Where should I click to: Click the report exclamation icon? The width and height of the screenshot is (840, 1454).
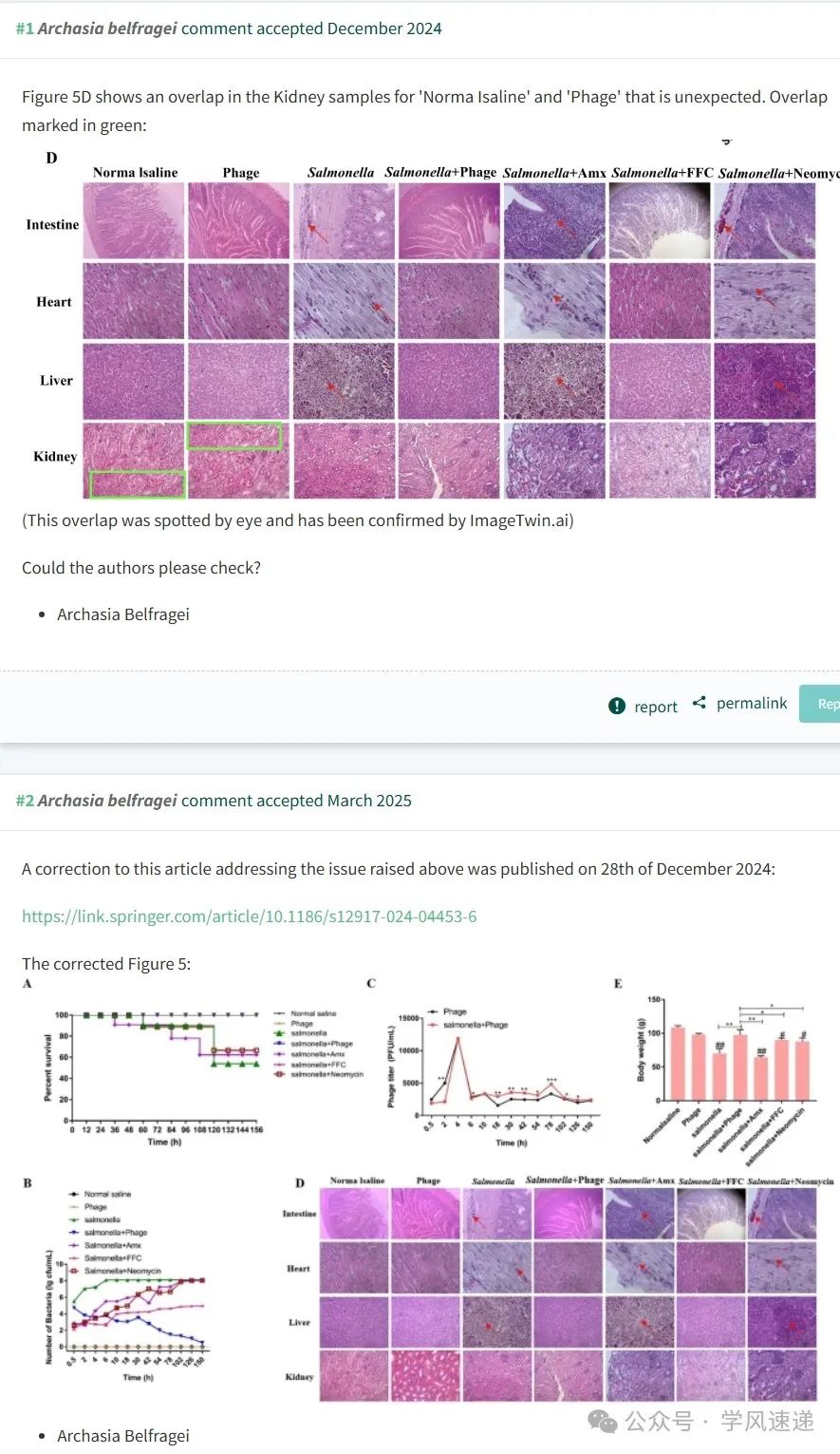(x=617, y=706)
